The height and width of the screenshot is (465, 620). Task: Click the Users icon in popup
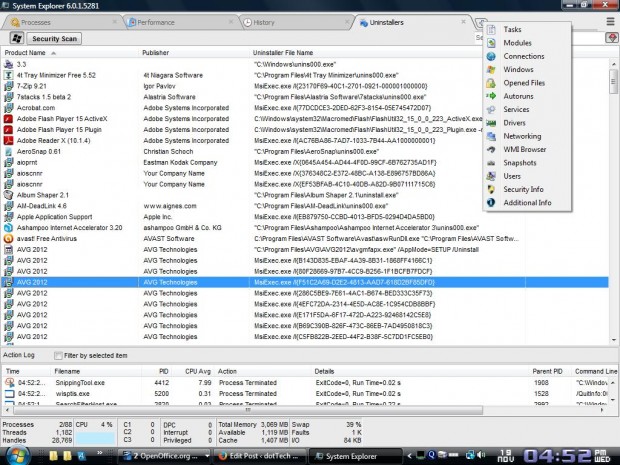click(x=491, y=176)
